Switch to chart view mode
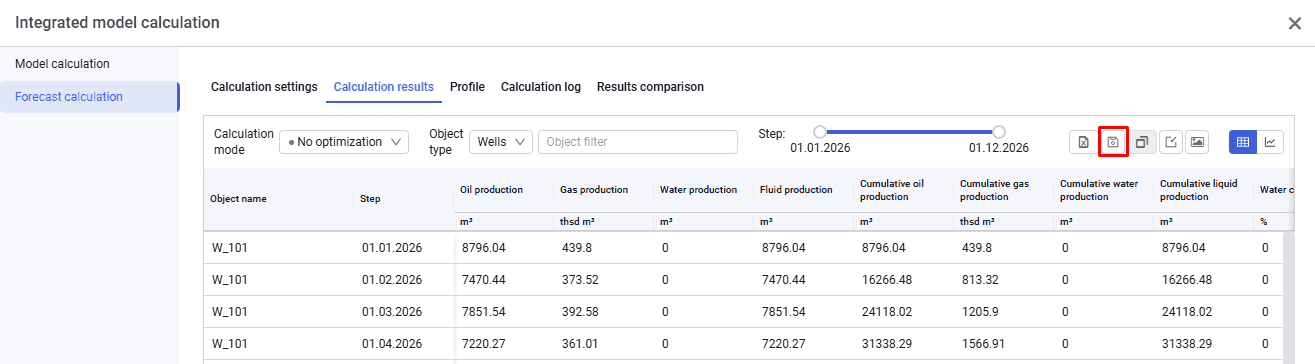 pyautogui.click(x=1270, y=142)
